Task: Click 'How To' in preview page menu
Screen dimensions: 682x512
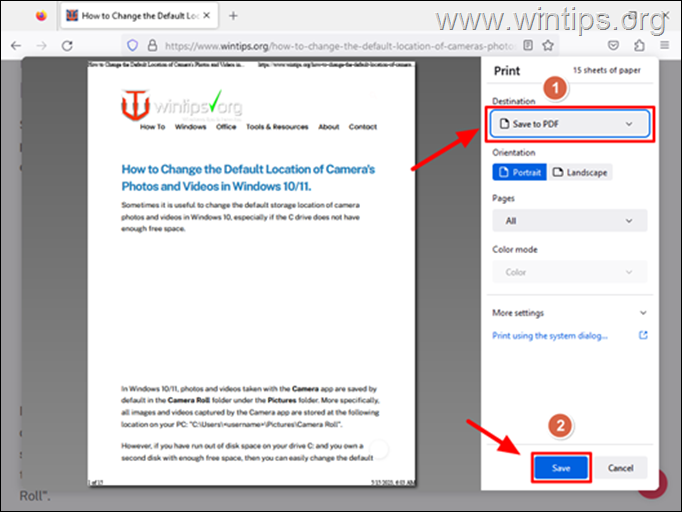Action: [152, 127]
